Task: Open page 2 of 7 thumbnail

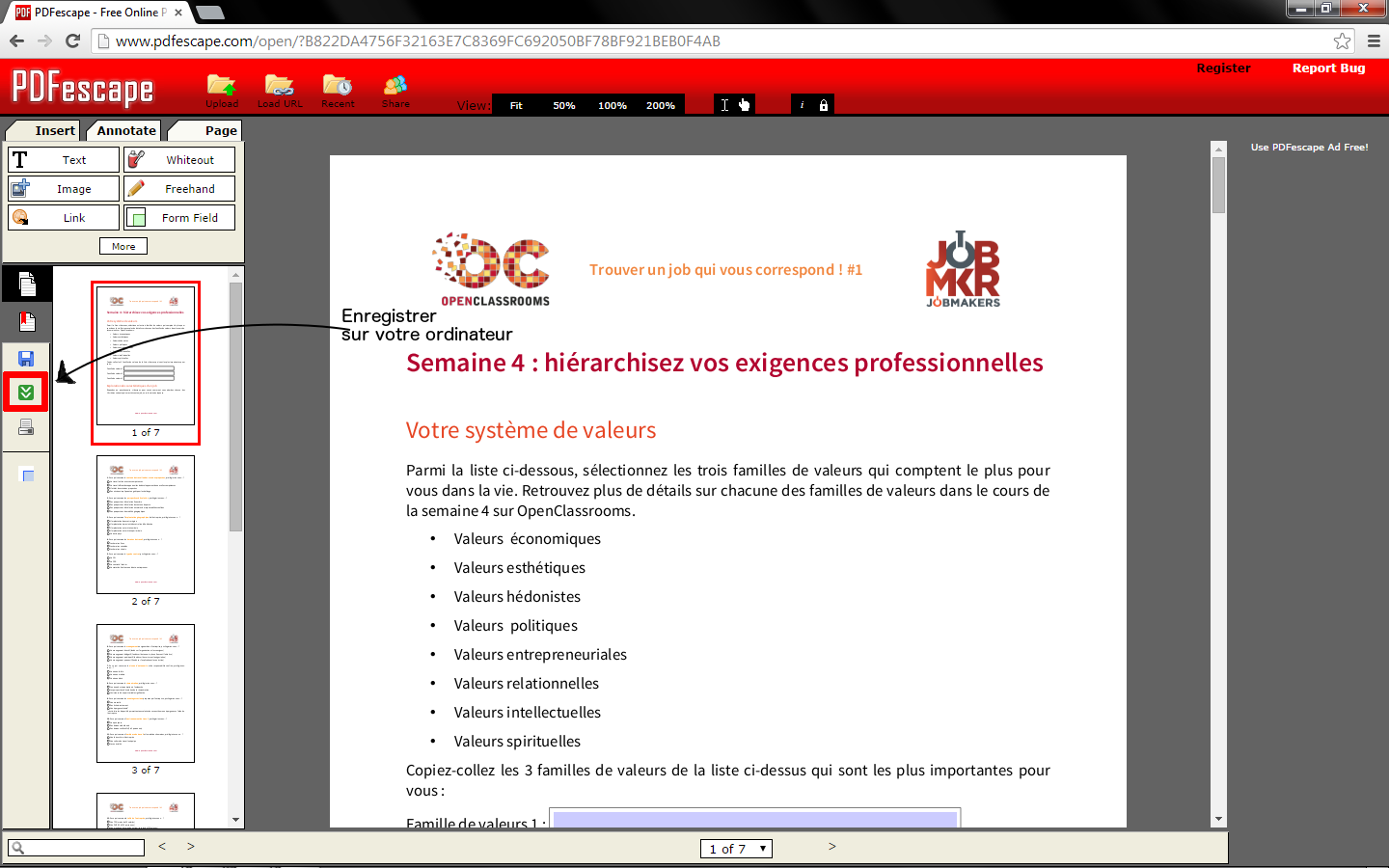Action: tap(146, 525)
